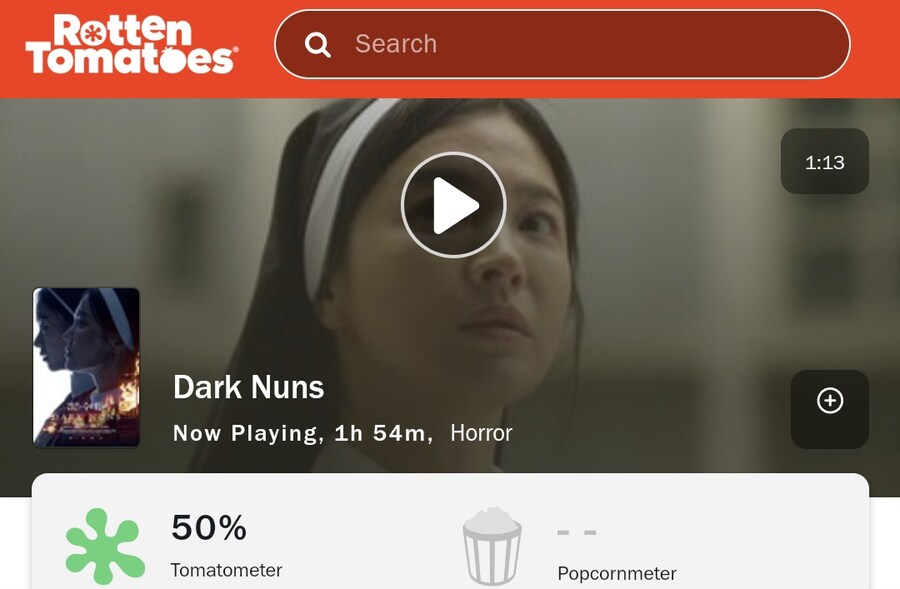Click the Horror genre link
900x589 pixels.
pos(481,433)
